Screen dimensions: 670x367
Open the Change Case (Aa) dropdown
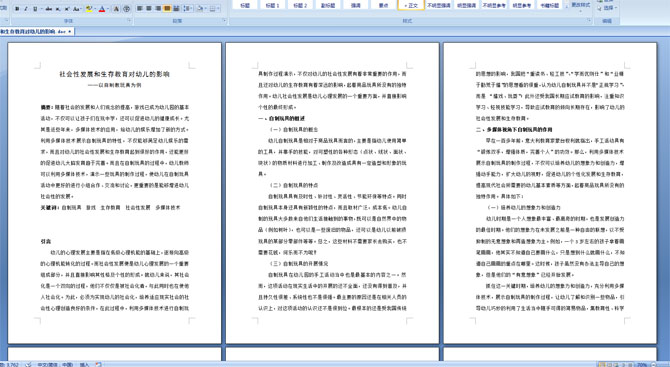(x=77, y=9)
